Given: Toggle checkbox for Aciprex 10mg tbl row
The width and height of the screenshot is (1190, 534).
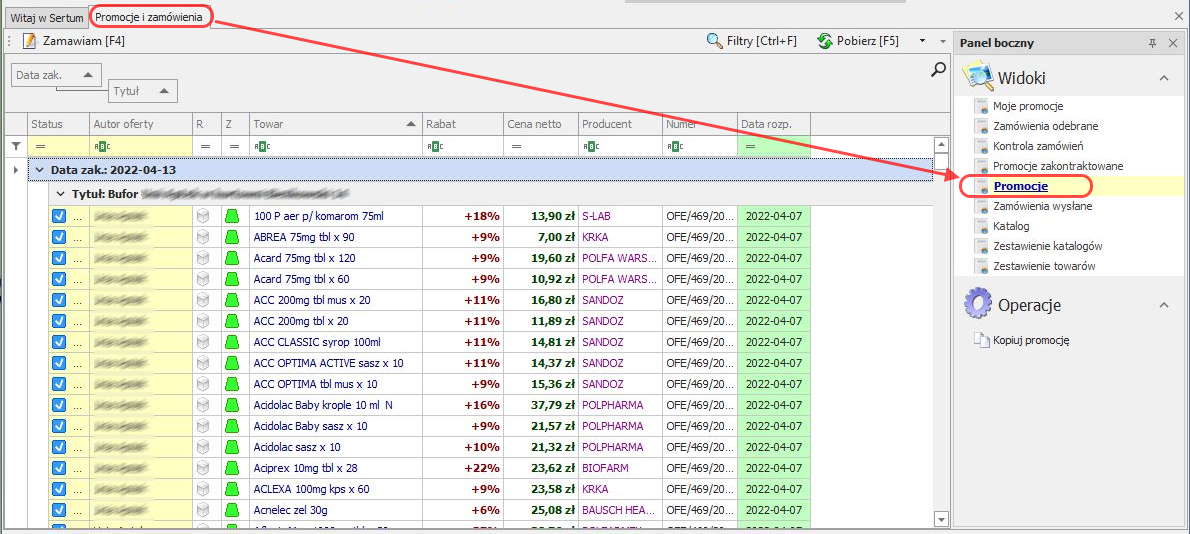Looking at the screenshot, I should click(58, 468).
